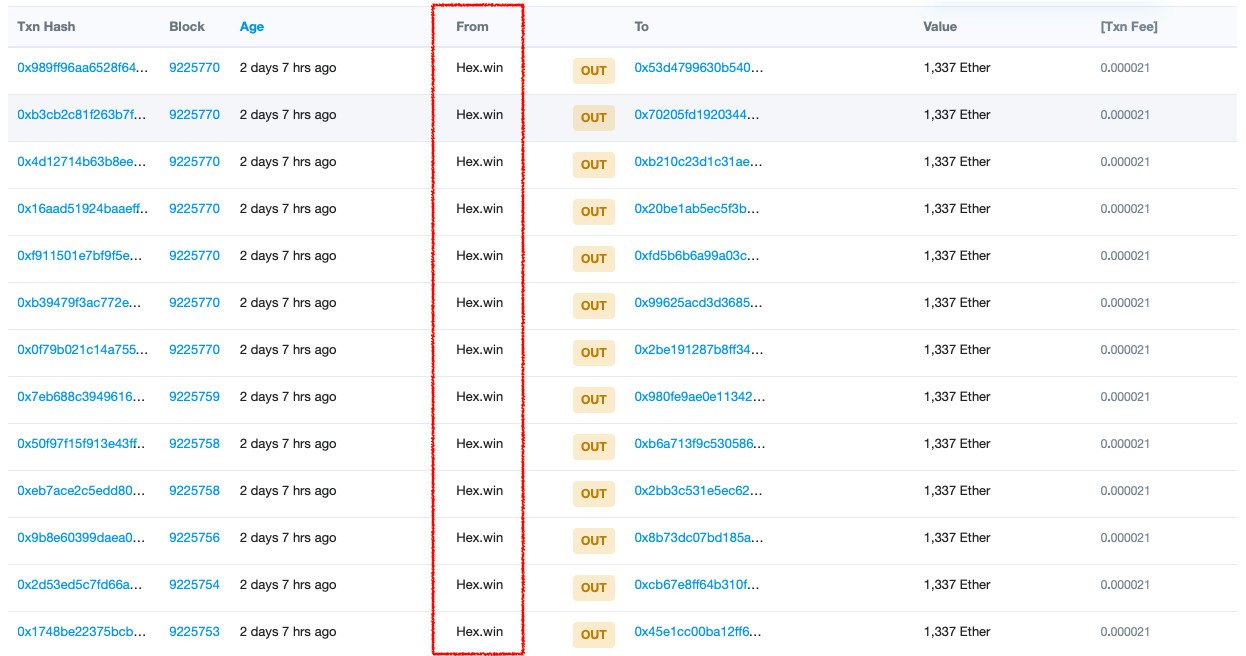Open recipient address 0xfd5b6b6a99a03c
The height and width of the screenshot is (656, 1246).
[x=698, y=256]
